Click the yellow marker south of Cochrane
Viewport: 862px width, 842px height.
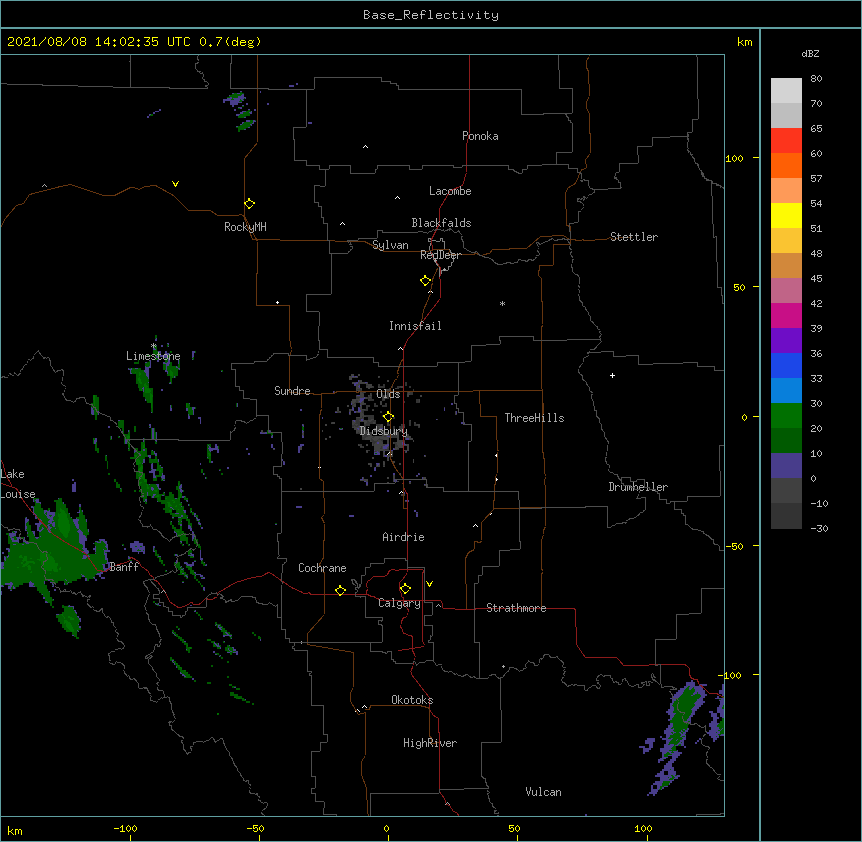340,590
